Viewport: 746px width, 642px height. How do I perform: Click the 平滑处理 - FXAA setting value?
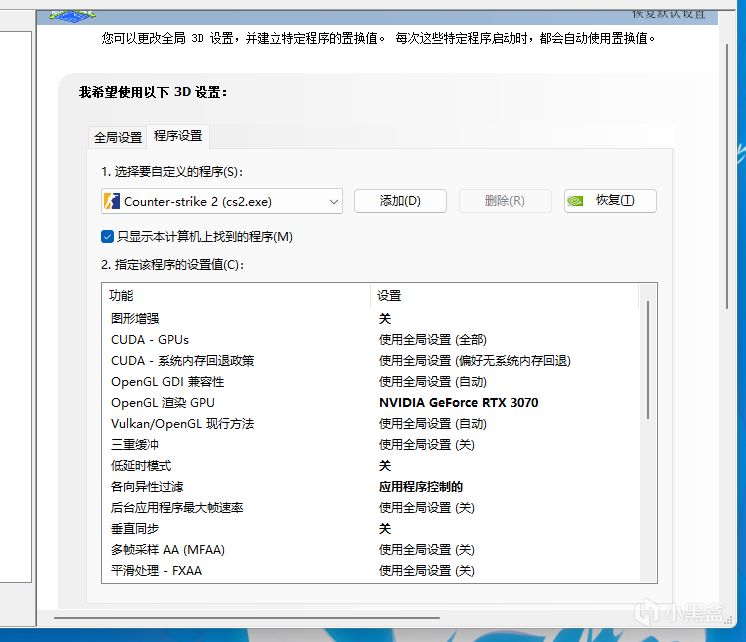point(427,571)
